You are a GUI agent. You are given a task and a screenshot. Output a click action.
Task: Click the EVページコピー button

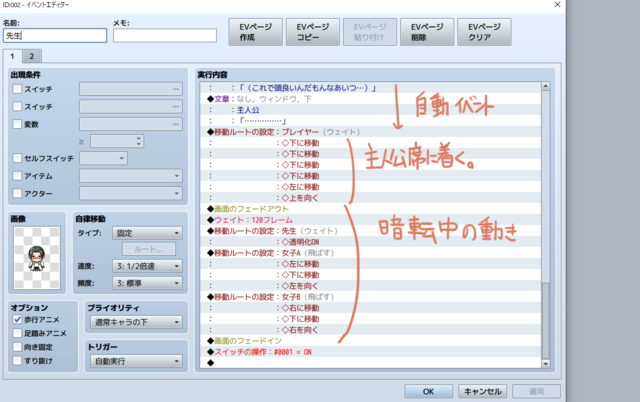313,32
